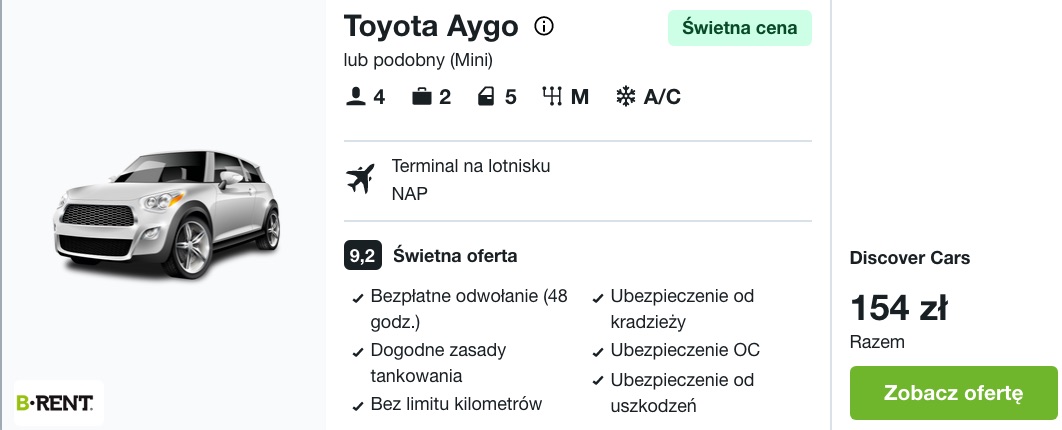The width and height of the screenshot is (1062, 430).
Task: Click the 'Świetna oferta' rating label
Action: click(455, 256)
